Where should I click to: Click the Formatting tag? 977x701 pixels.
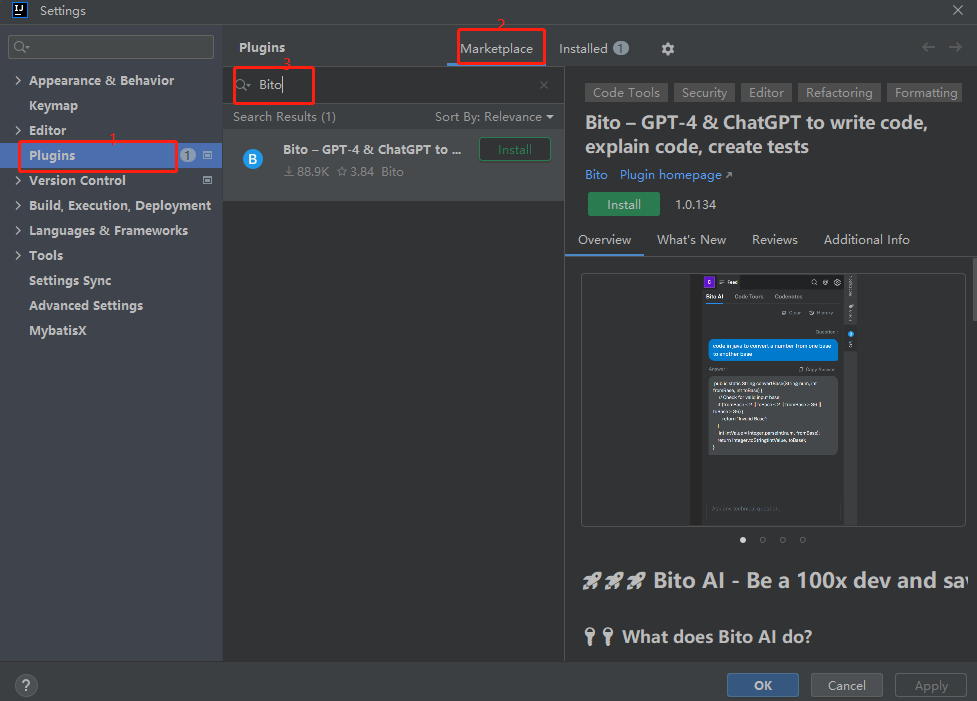(x=925, y=93)
